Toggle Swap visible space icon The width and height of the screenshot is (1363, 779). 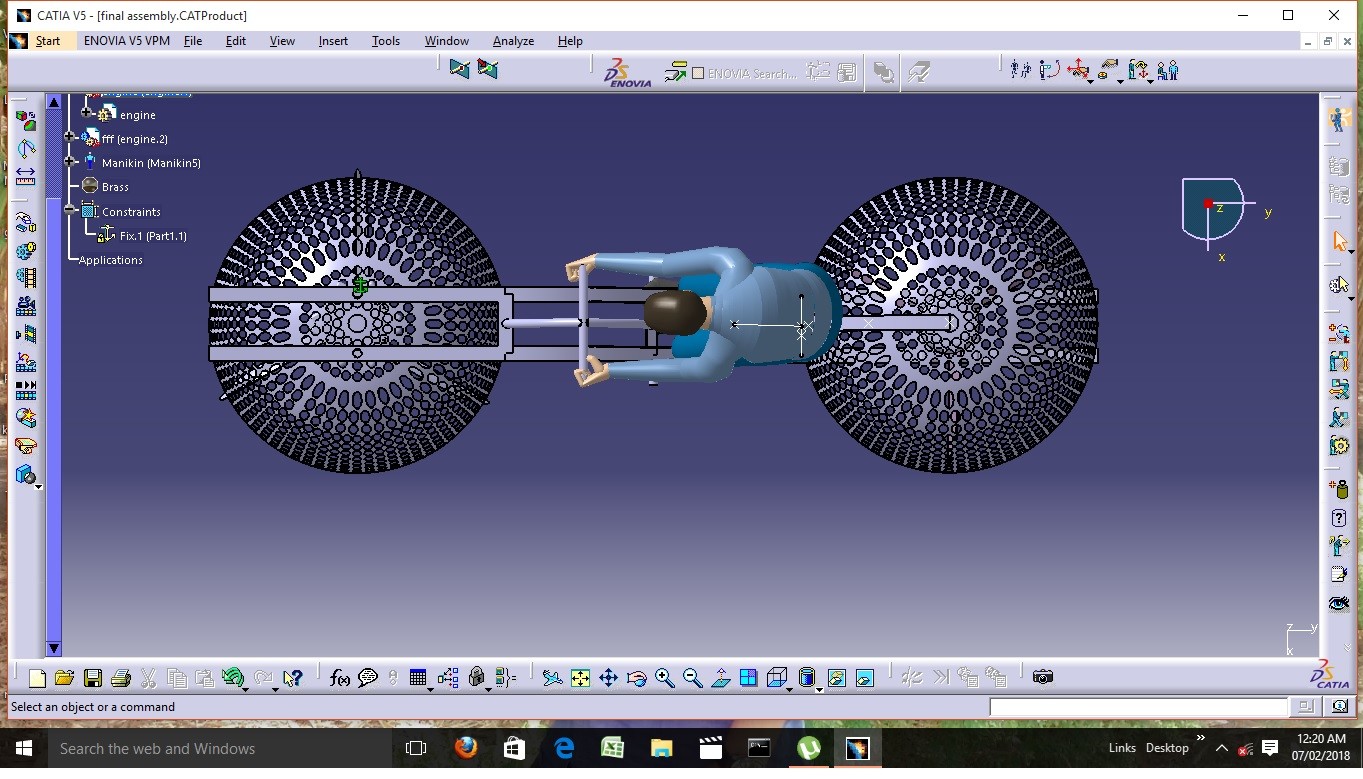[864, 678]
